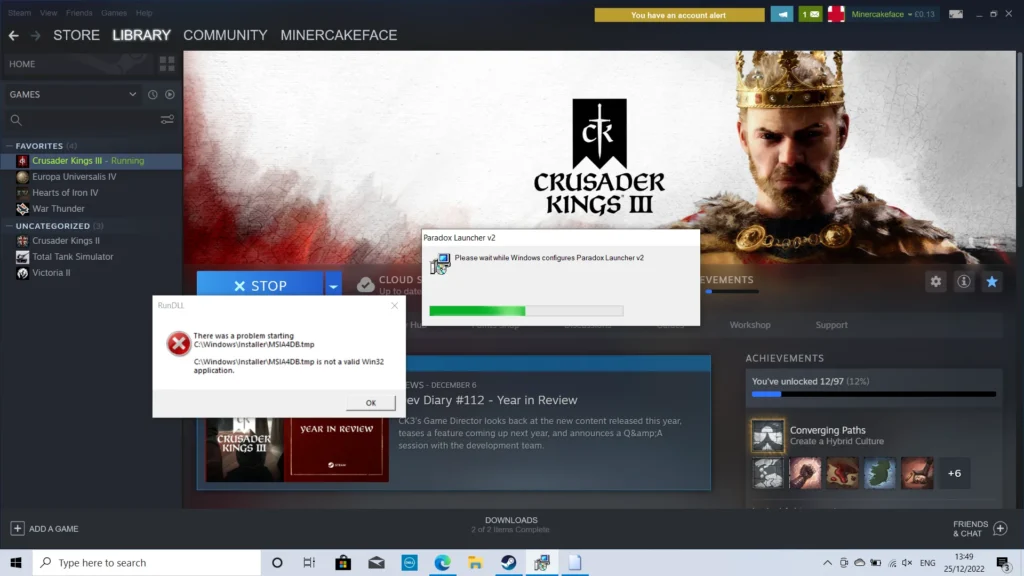
Task: Open Task View on taskbar
Action: (x=310, y=562)
